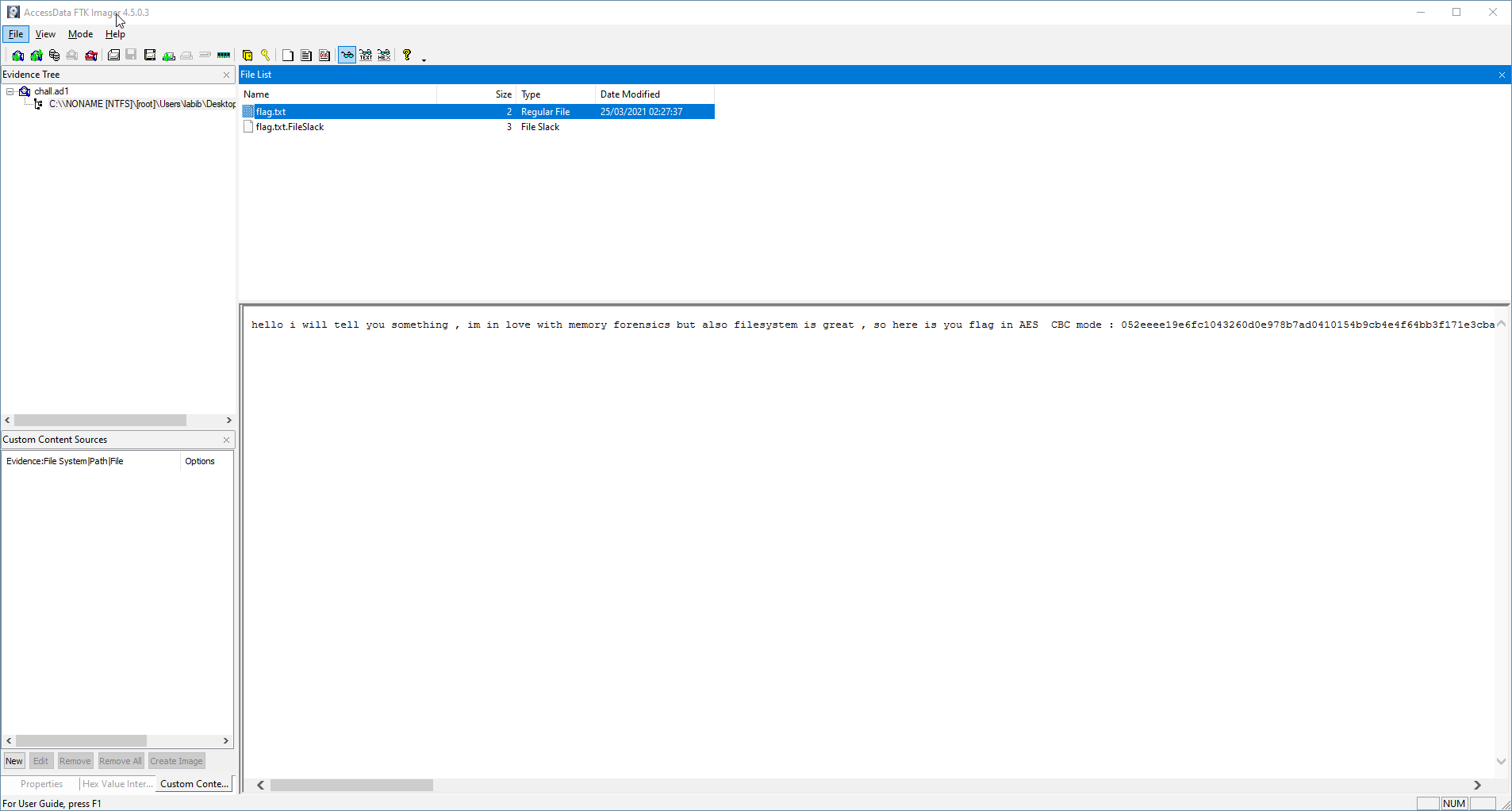
Task: Click viewer pane scroll left arrow
Action: 260,786
